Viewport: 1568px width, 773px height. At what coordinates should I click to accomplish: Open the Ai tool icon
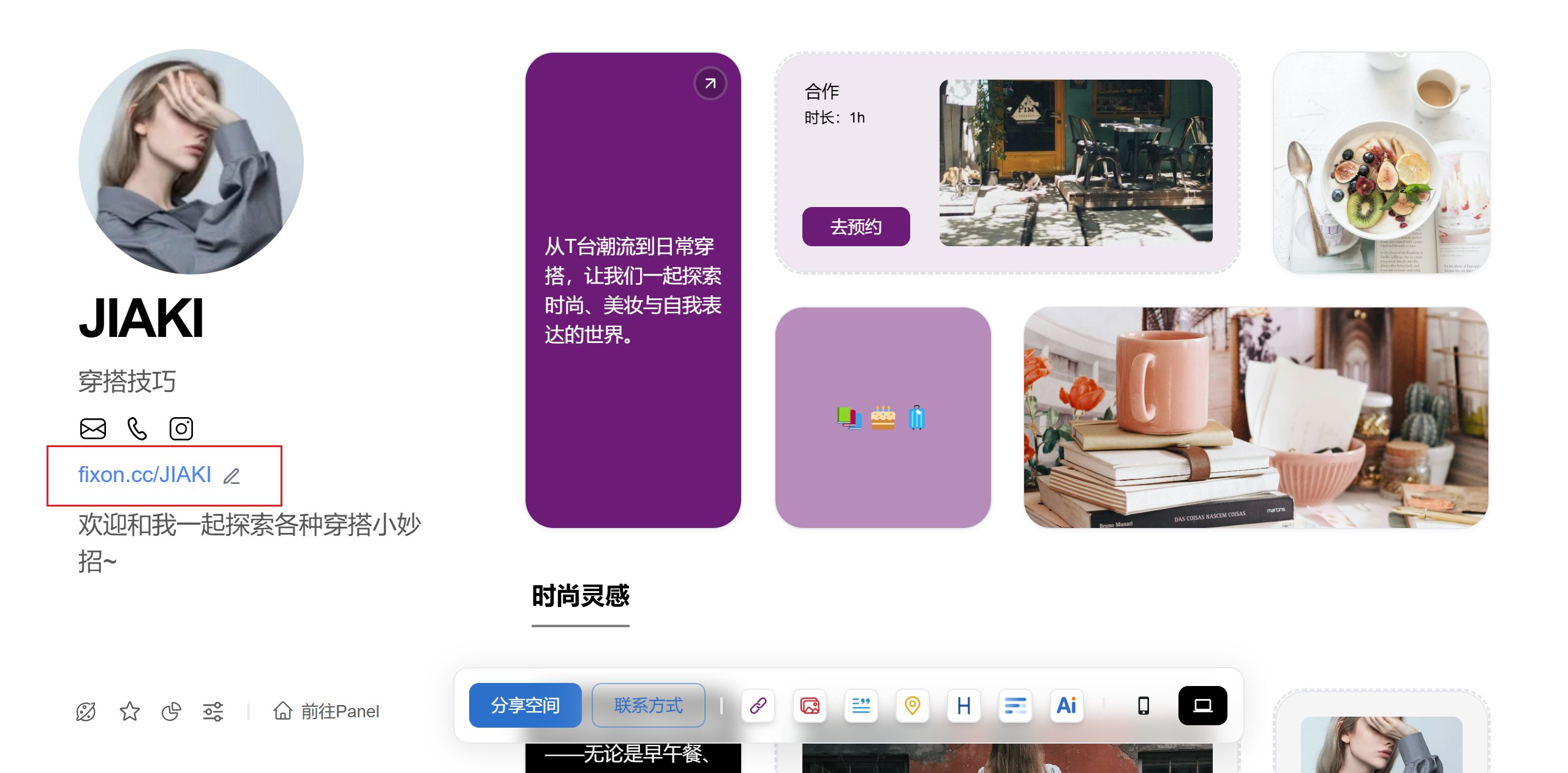1067,706
